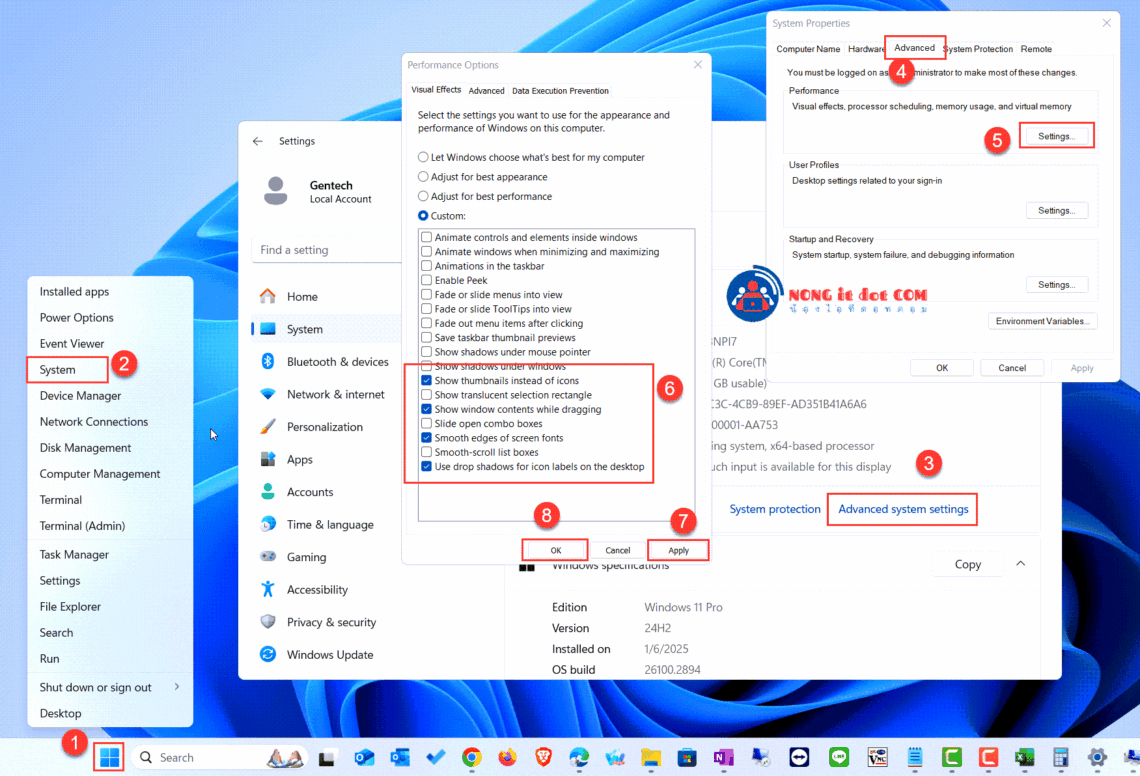1140x776 pixels.
Task: Collapse the Windows specifications section
Action: coord(1020,563)
